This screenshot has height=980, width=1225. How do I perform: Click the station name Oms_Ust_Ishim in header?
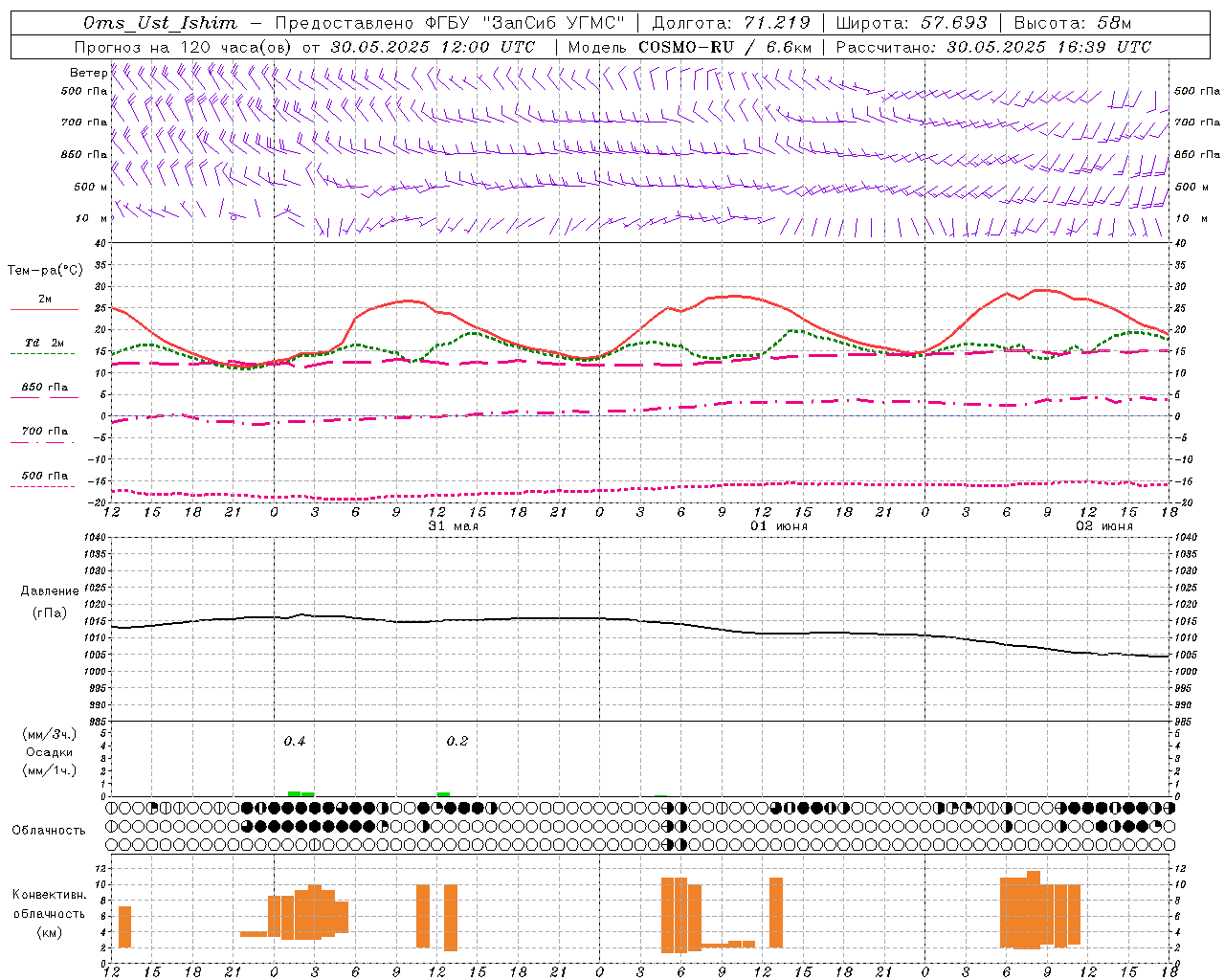[160, 23]
